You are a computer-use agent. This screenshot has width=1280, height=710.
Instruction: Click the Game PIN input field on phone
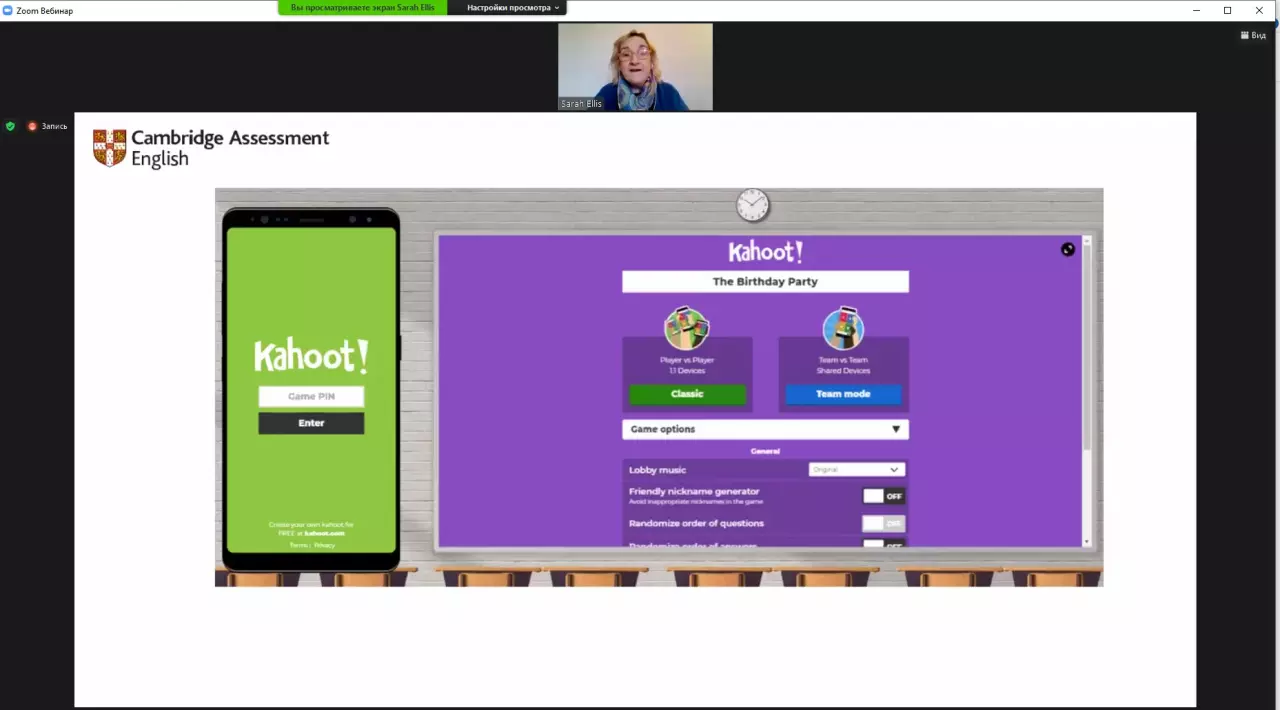311,397
